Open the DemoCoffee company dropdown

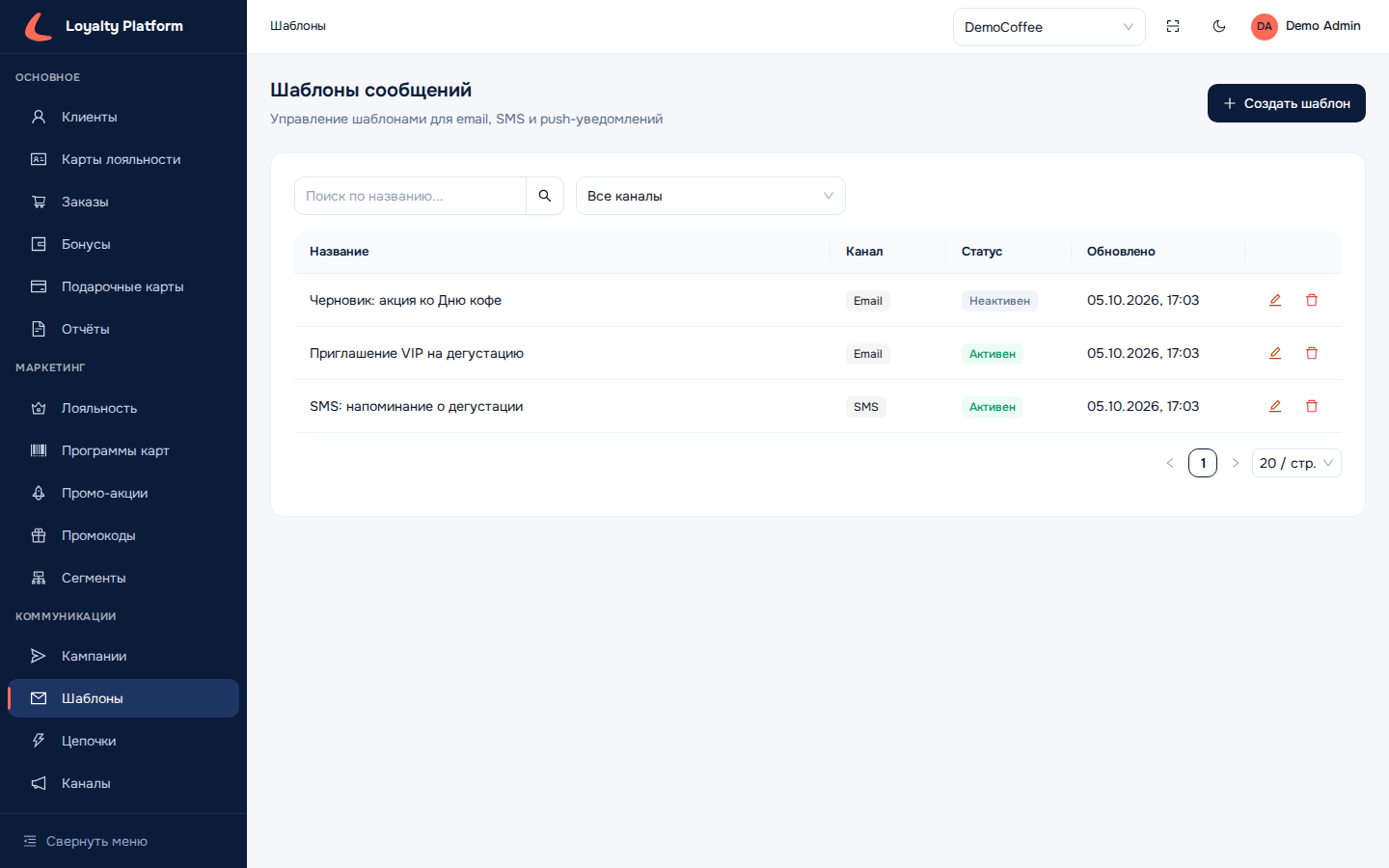point(1049,27)
